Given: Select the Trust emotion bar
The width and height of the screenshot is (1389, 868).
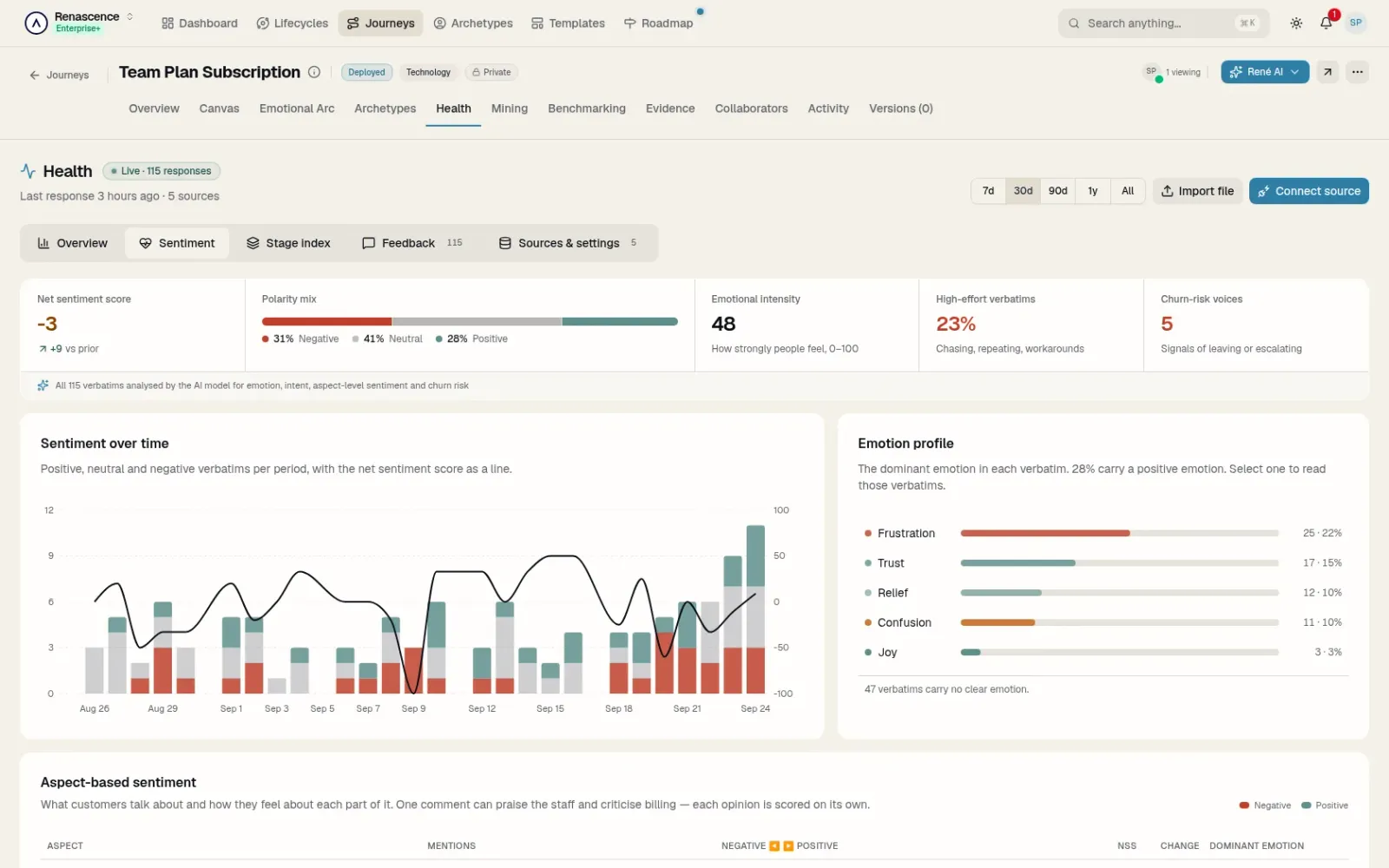Looking at the screenshot, I should pyautogui.click(x=1120, y=563).
